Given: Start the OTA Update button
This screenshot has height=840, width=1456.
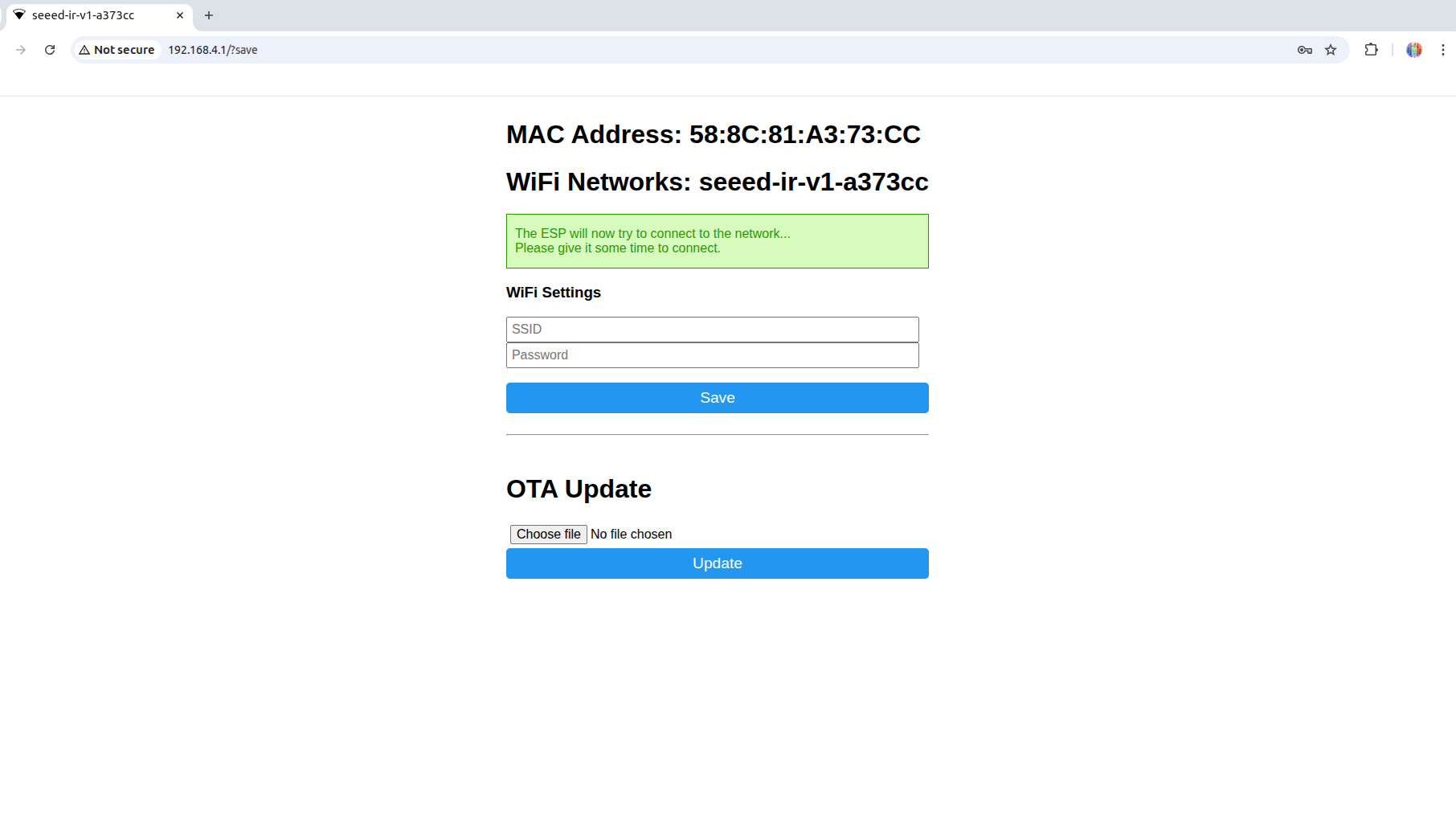Looking at the screenshot, I should (x=718, y=563).
